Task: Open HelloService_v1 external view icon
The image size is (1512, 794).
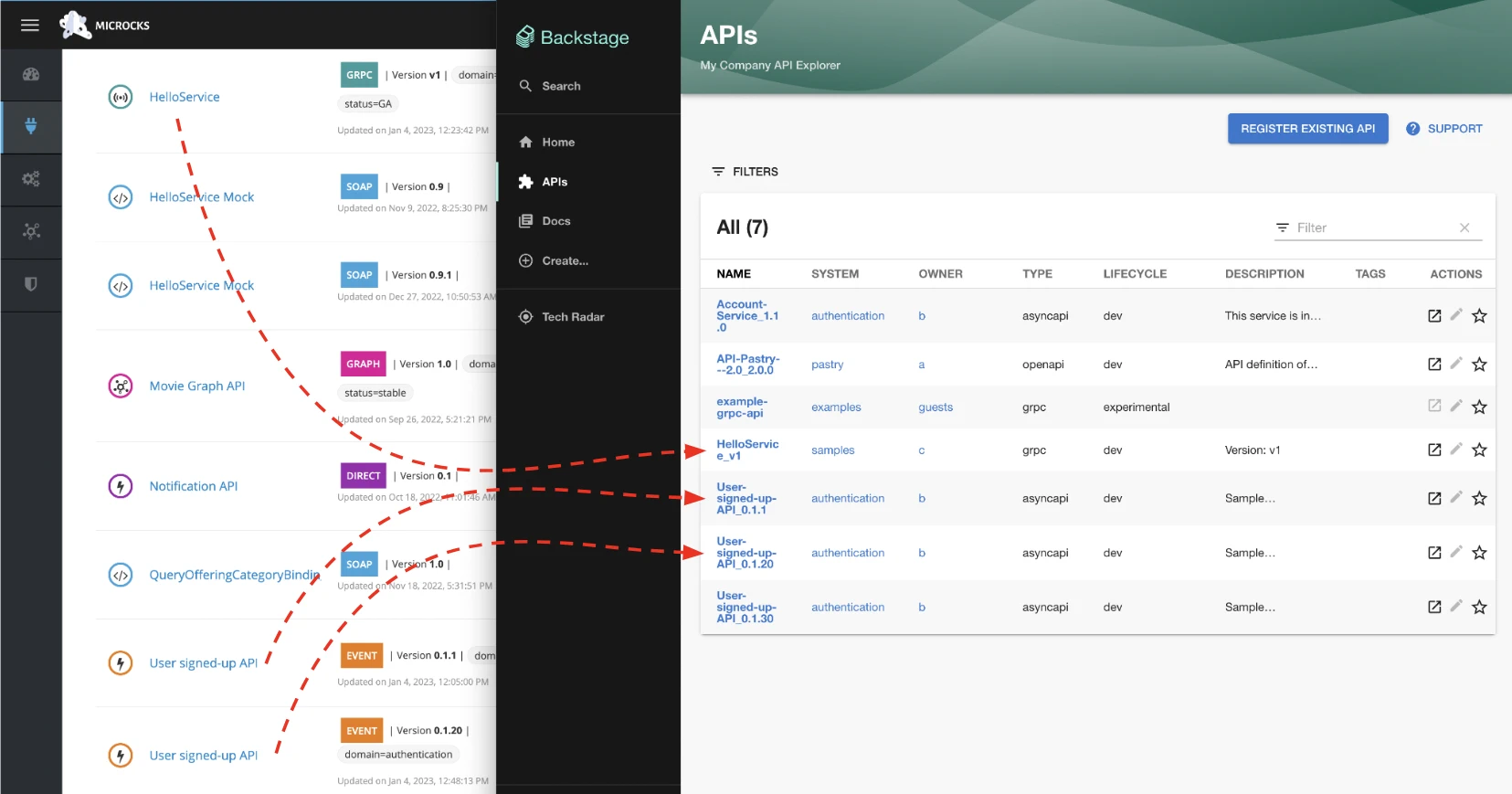Action: (x=1434, y=450)
